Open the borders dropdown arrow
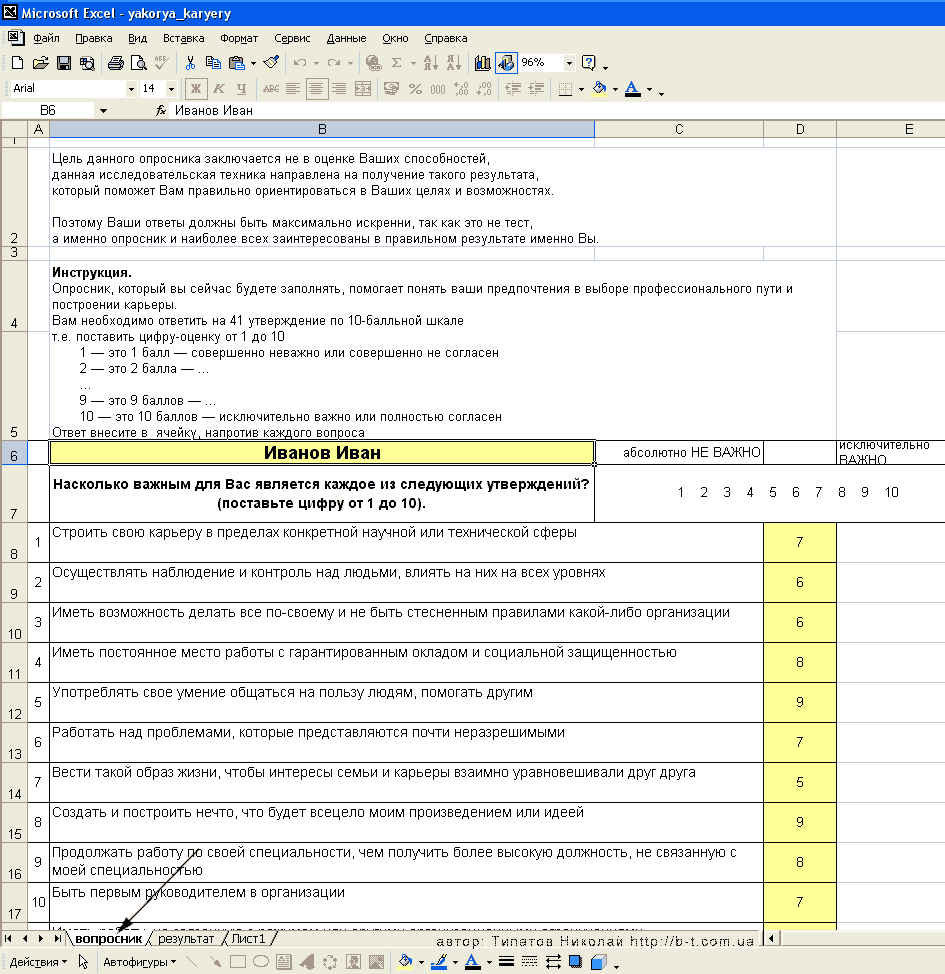This screenshot has height=974, width=945. (x=582, y=89)
